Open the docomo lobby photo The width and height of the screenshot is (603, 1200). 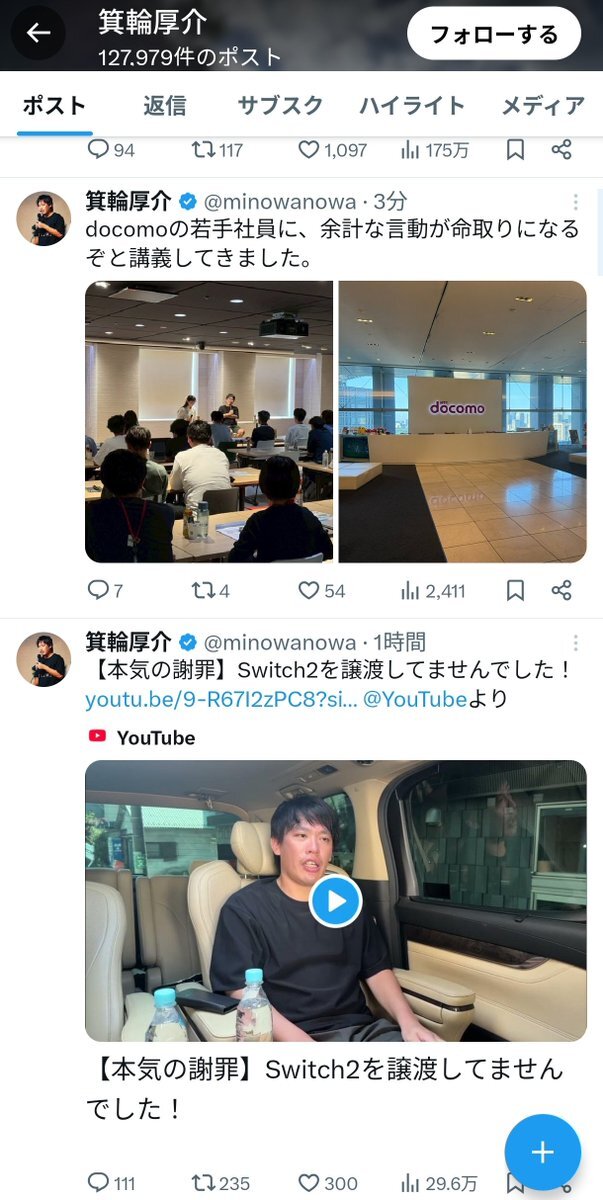463,421
